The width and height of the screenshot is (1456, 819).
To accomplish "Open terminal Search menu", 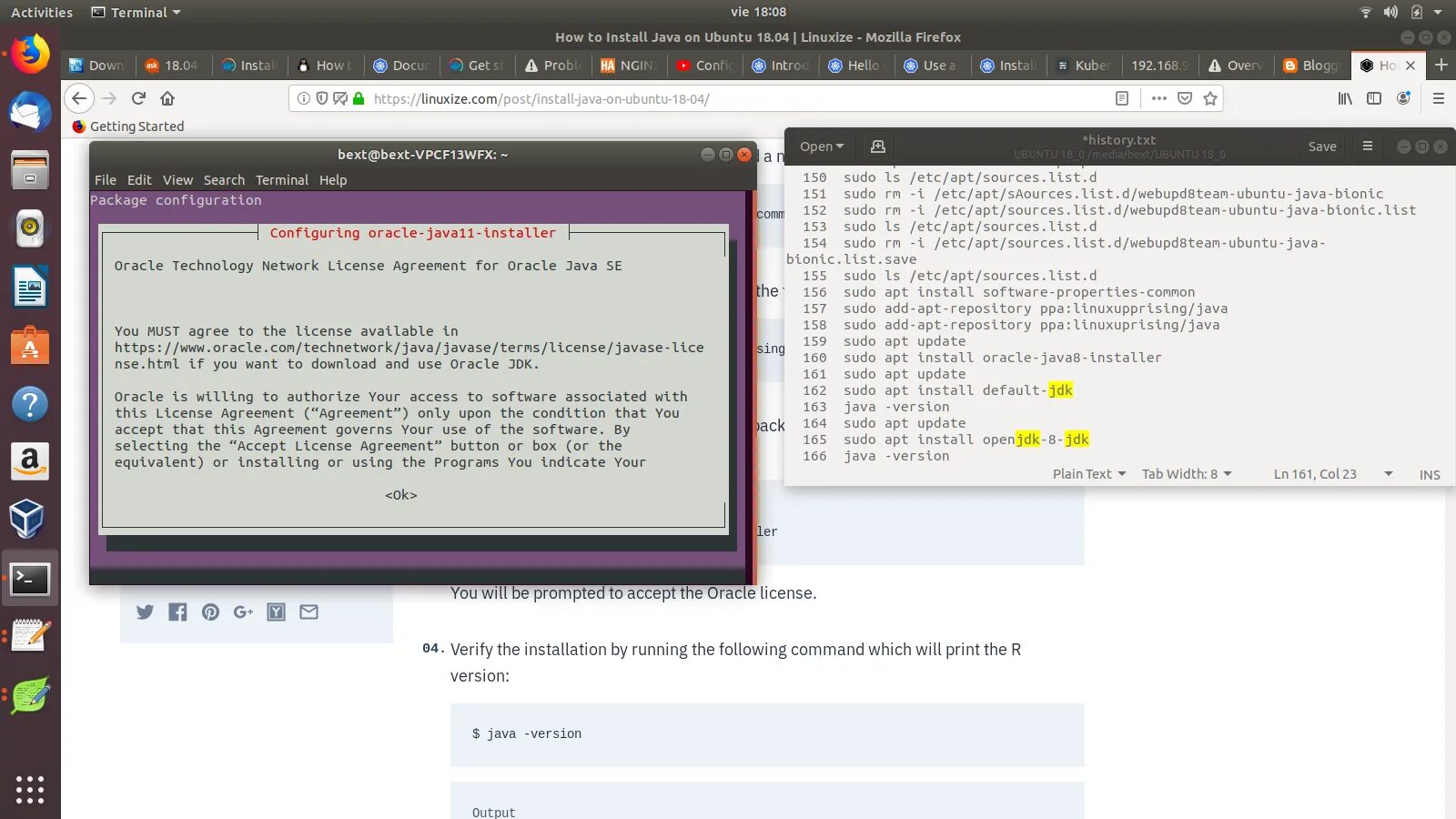I will [224, 180].
